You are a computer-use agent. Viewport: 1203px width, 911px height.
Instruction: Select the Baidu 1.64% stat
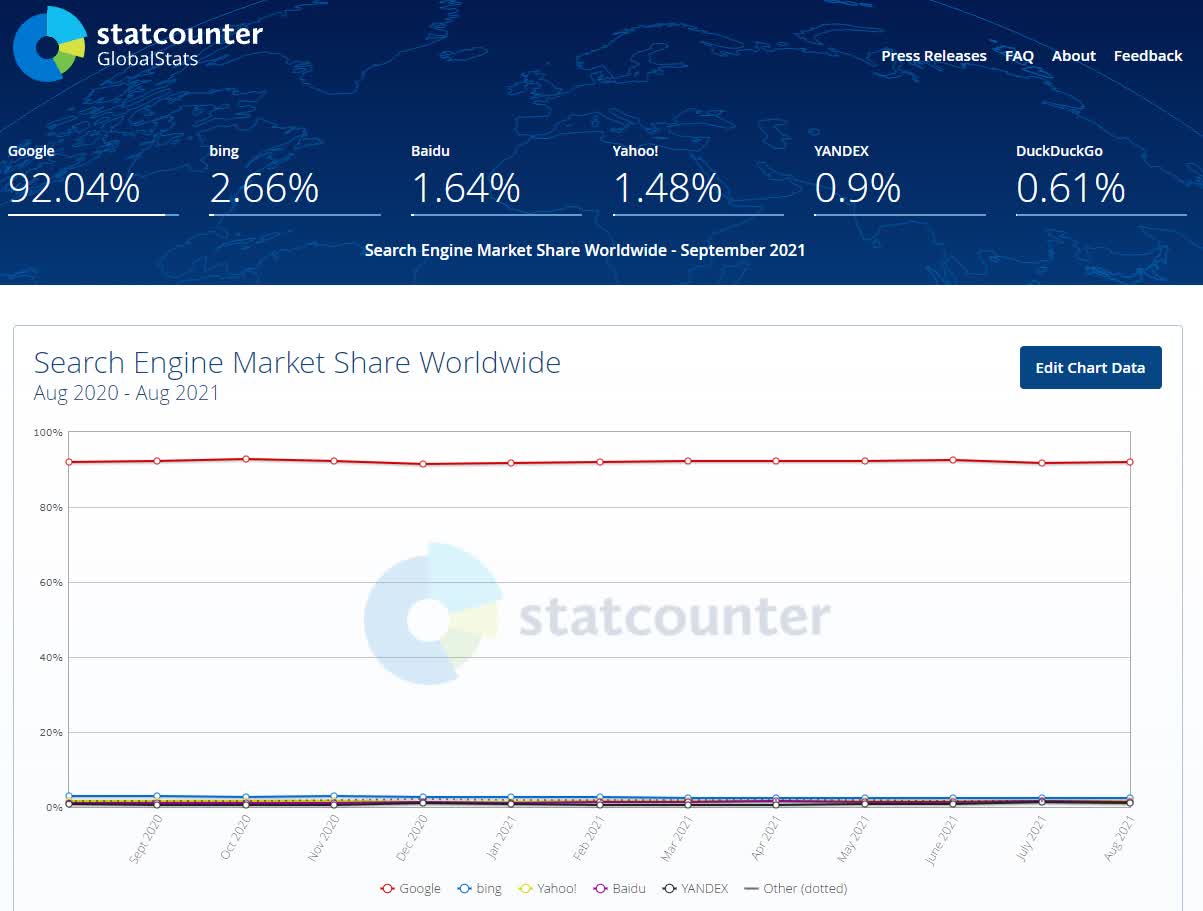(x=496, y=179)
